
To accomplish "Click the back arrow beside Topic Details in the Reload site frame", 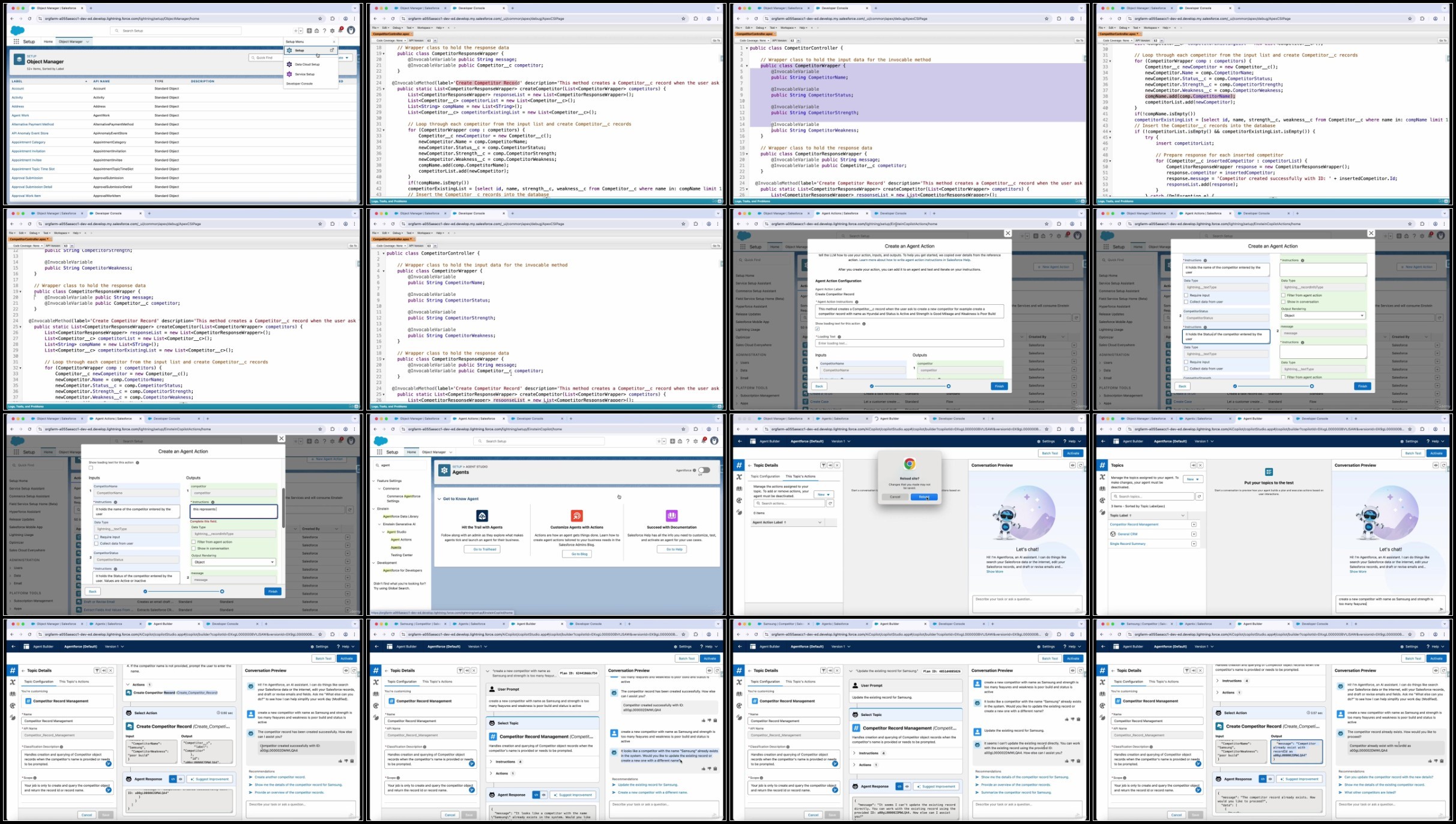I will pyautogui.click(x=749, y=465).
